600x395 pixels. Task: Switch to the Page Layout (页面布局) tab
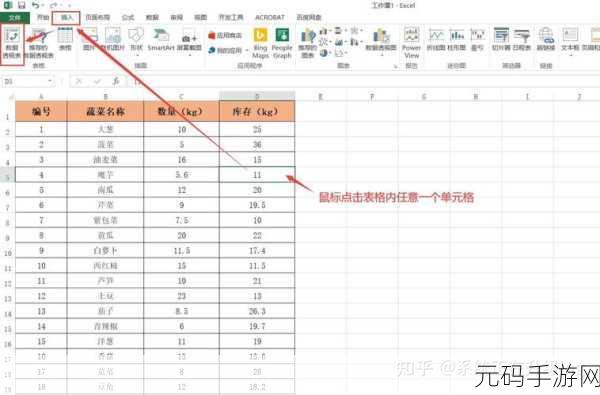[x=98, y=18]
